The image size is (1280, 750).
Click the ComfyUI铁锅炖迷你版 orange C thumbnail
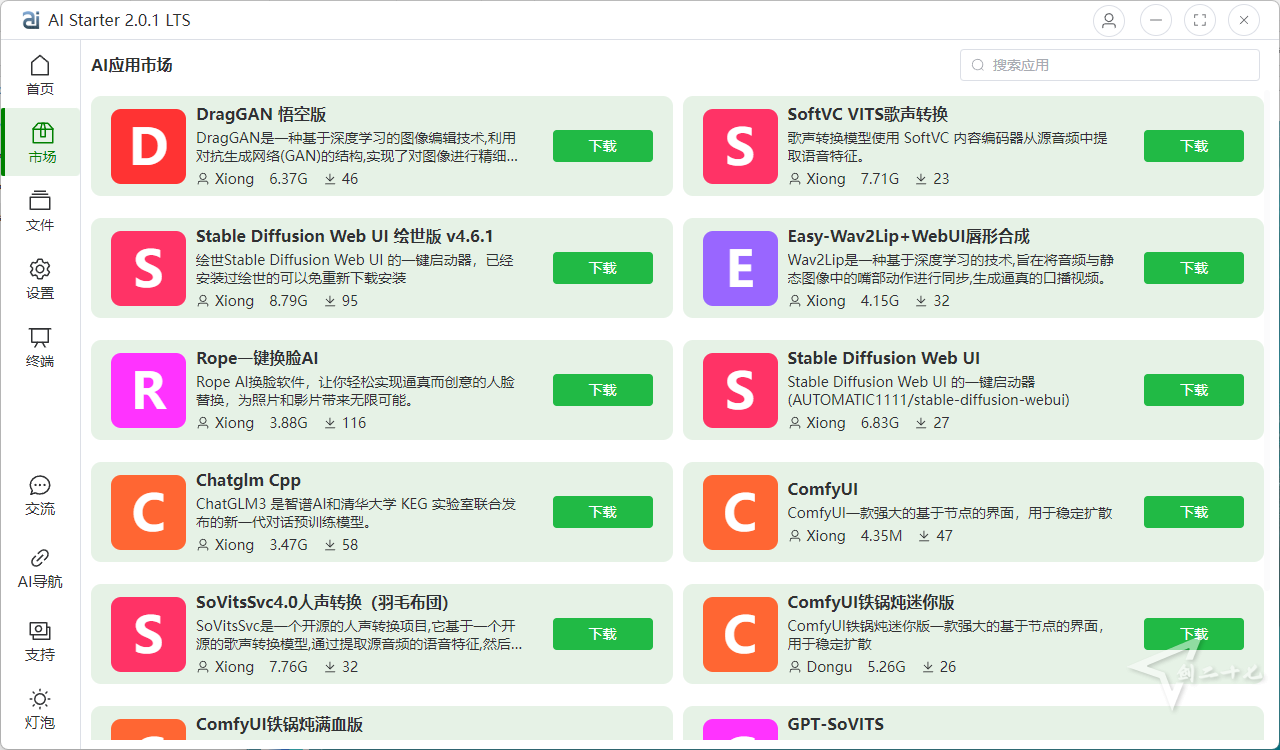739,634
